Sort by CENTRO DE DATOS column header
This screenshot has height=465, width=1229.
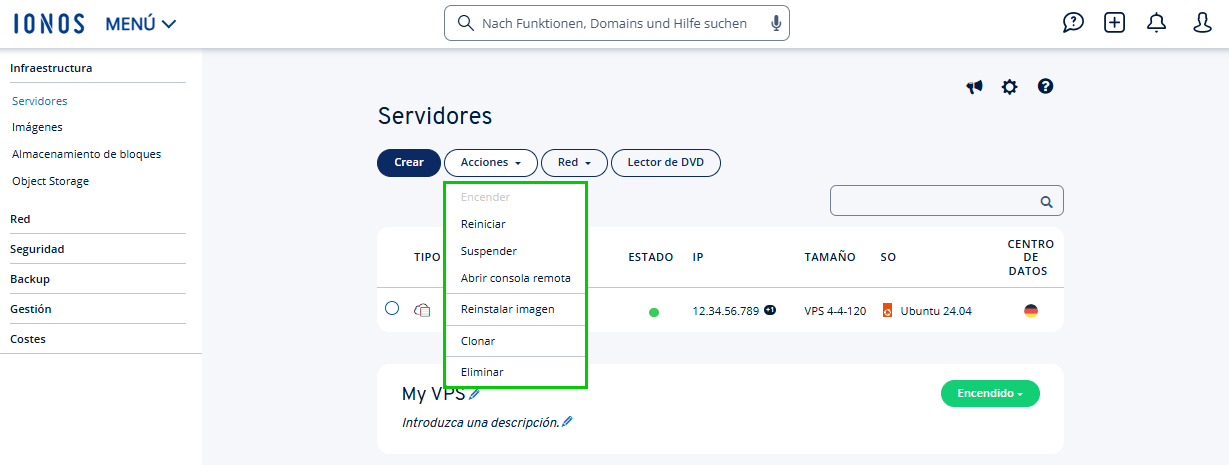(x=1030, y=257)
